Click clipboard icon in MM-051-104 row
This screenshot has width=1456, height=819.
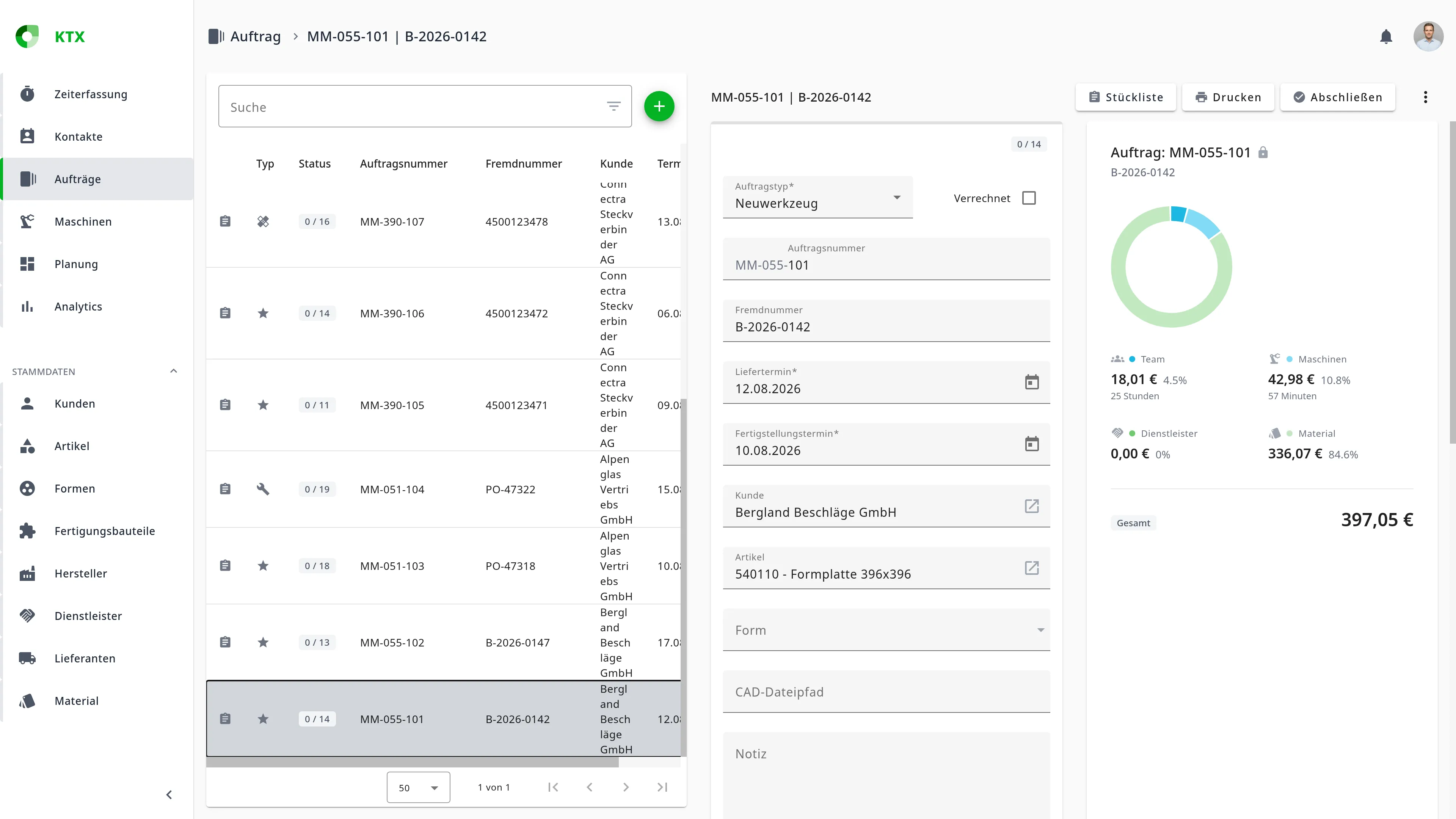pyautogui.click(x=225, y=489)
